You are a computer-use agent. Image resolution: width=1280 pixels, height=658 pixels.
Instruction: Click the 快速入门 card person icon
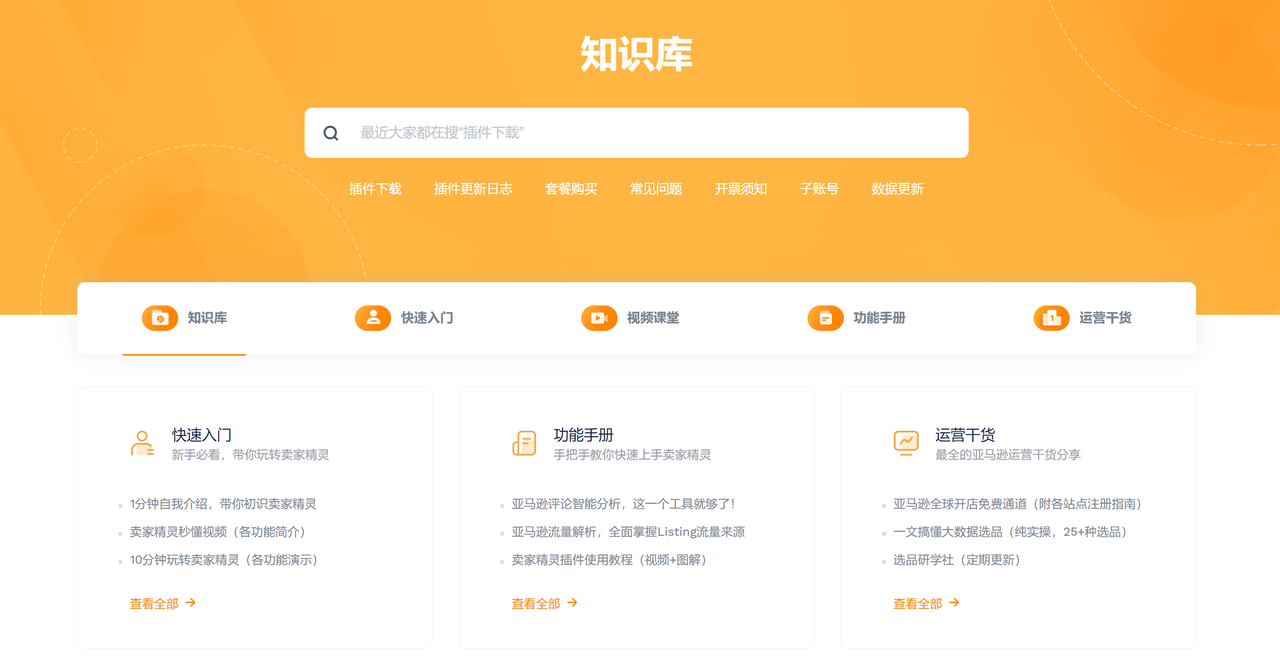[x=142, y=443]
